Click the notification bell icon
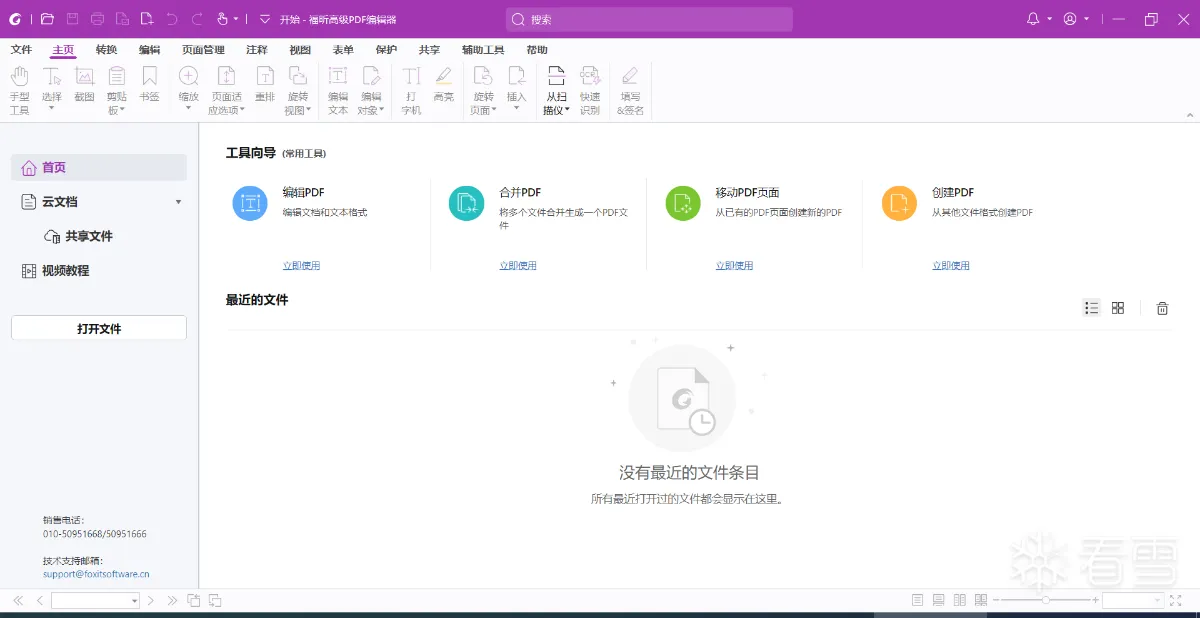 [1034, 19]
